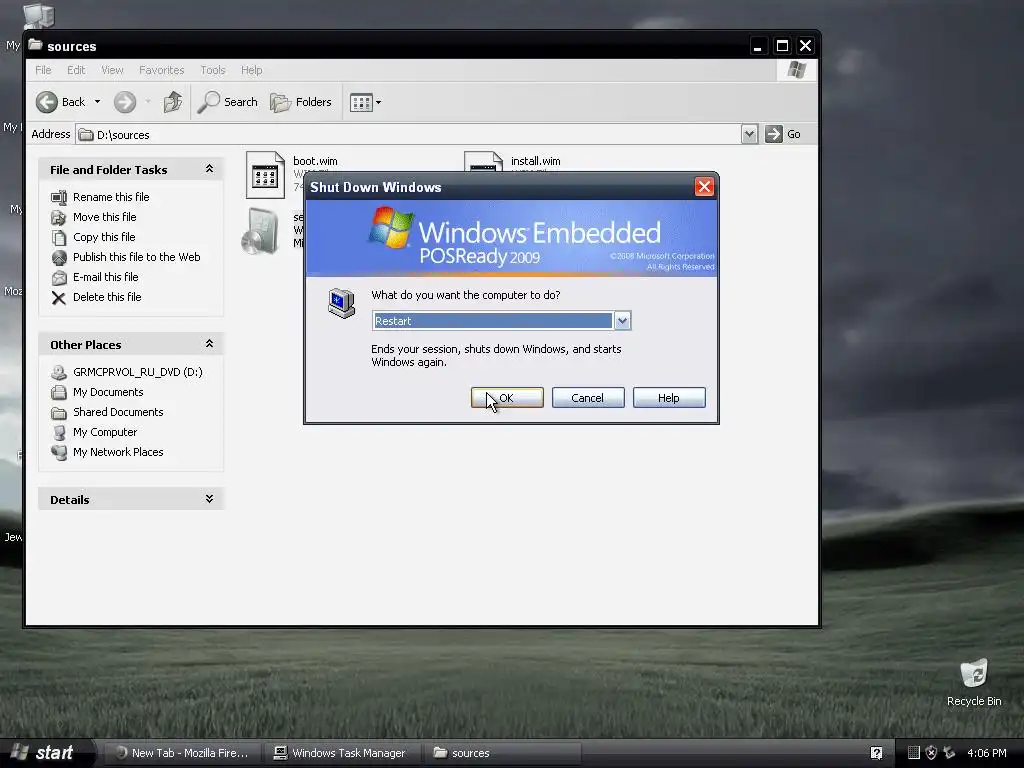
Task: Switch to Windows Task Manager taskbar button
Action: click(340, 753)
